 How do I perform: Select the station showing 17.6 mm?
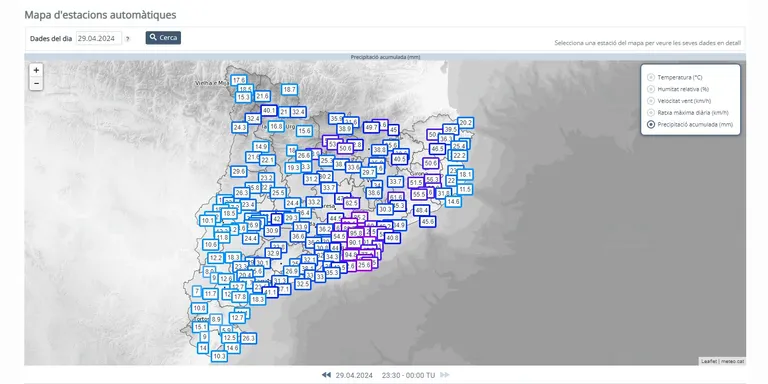pos(239,80)
